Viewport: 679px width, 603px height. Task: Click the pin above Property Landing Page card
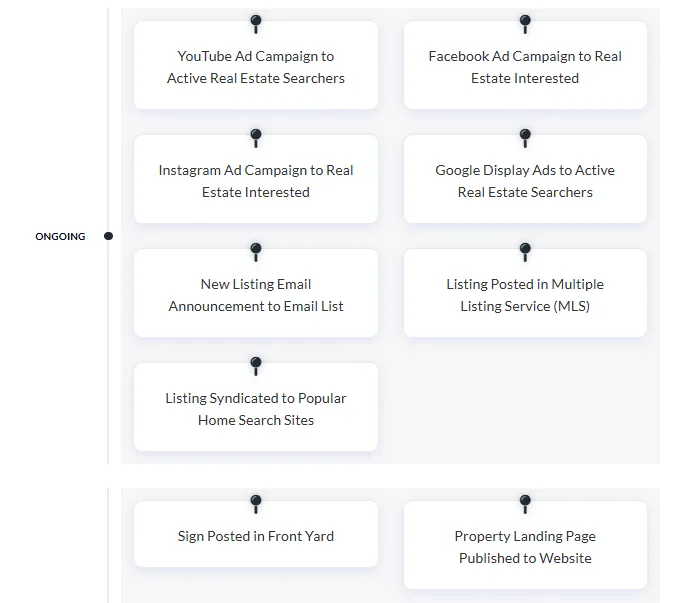(525, 504)
